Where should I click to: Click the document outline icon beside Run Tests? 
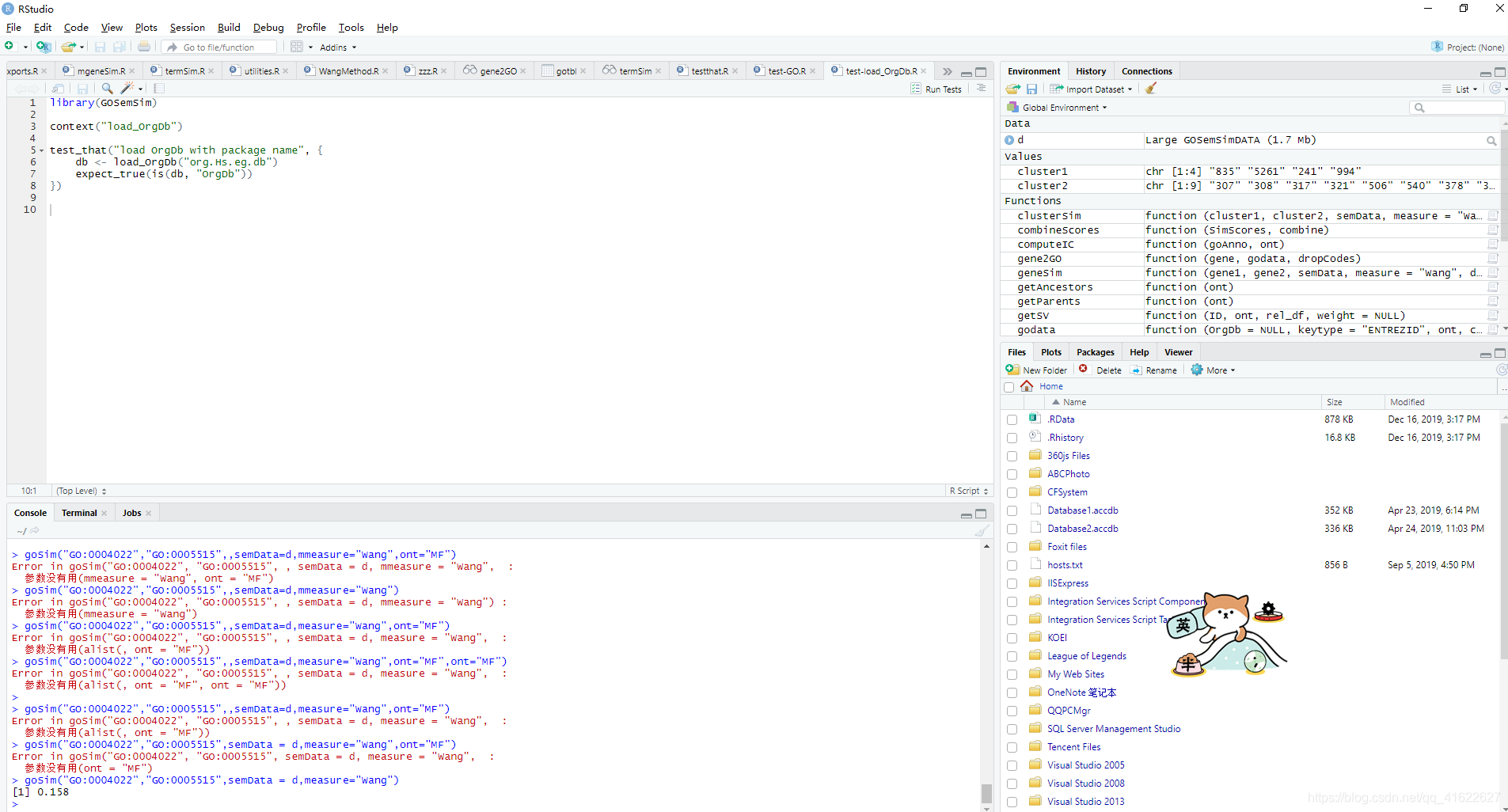[x=981, y=89]
